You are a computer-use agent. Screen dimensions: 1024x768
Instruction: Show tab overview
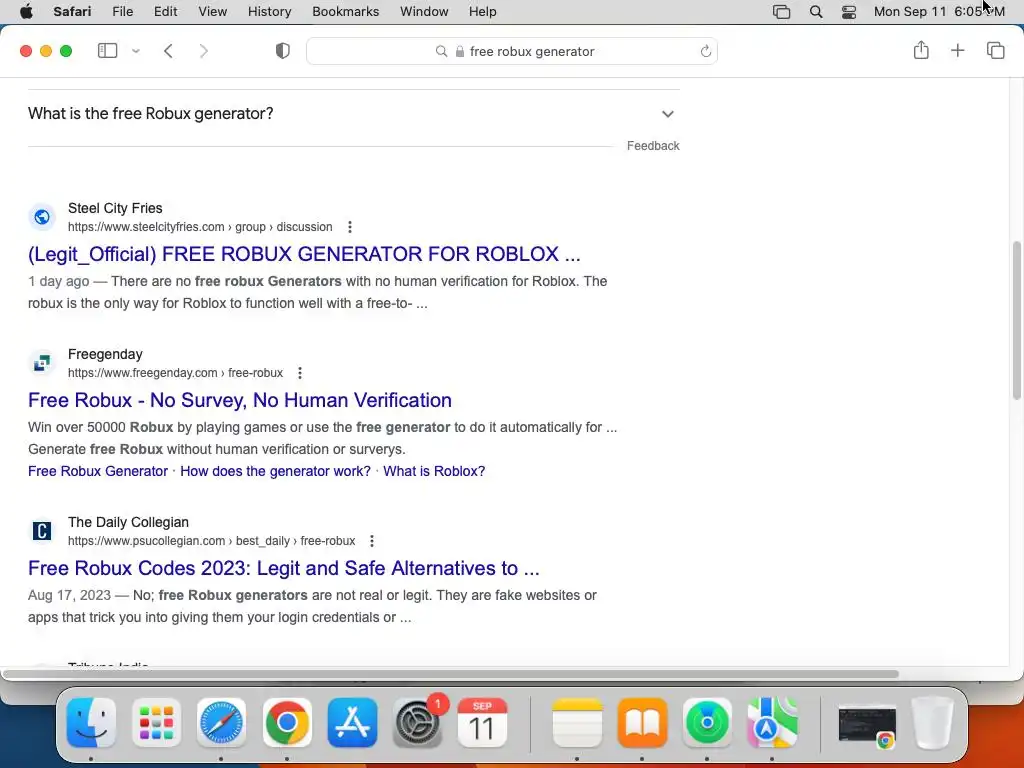click(x=995, y=50)
